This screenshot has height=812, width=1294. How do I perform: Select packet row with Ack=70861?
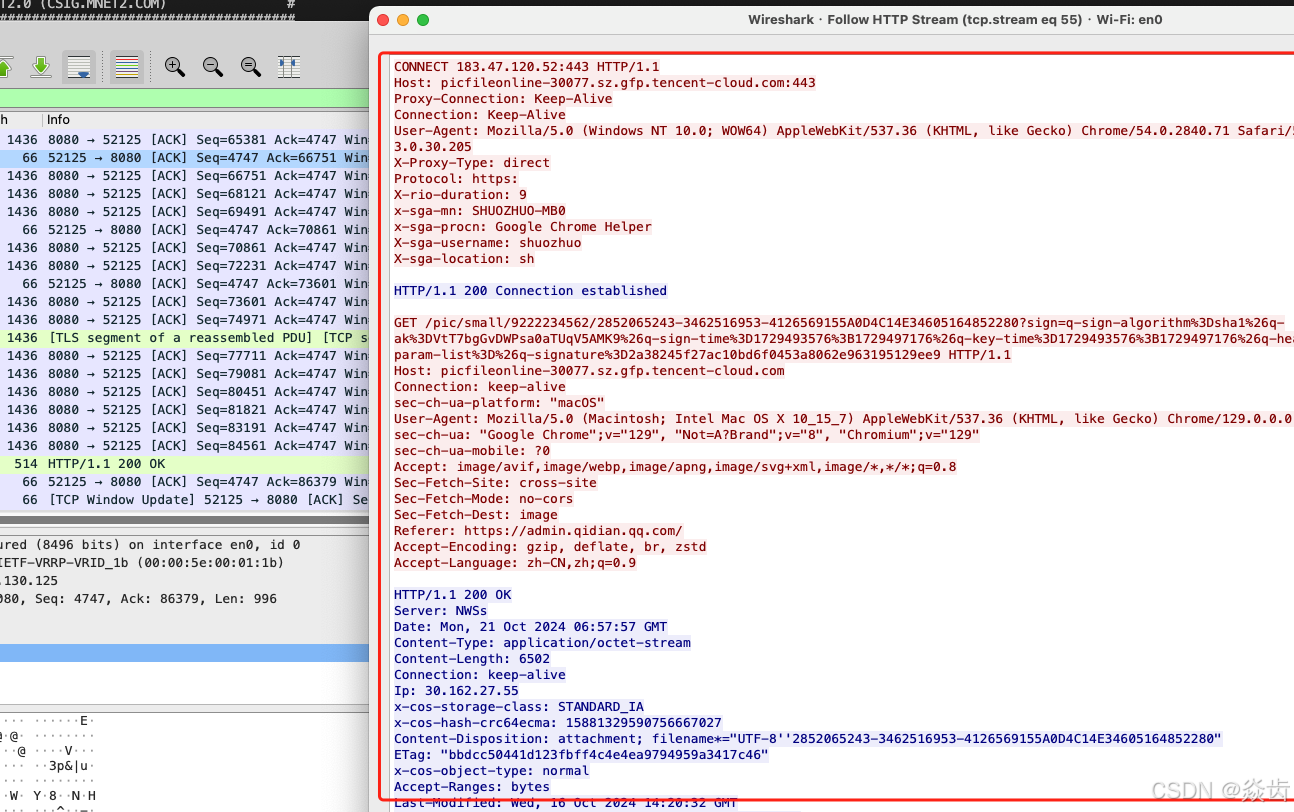pos(184,230)
